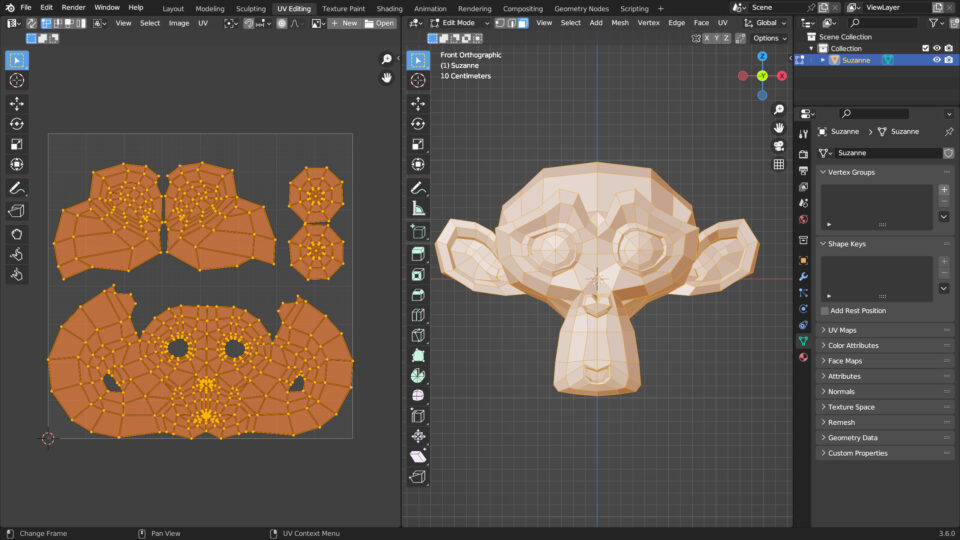
Task: Toggle X mirror in 3D viewport header
Action: pos(707,38)
